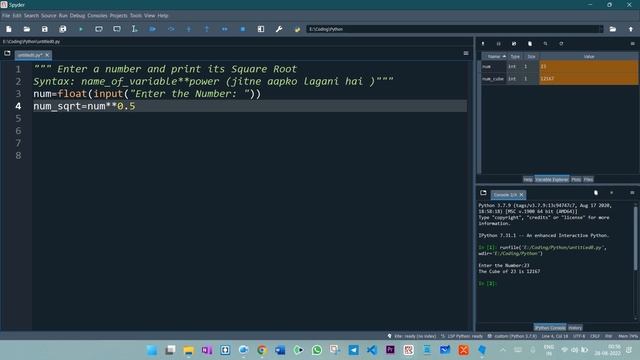Viewport: 640px width, 360px height.
Task: Open WhatsApp from the taskbar
Action: tap(317, 350)
